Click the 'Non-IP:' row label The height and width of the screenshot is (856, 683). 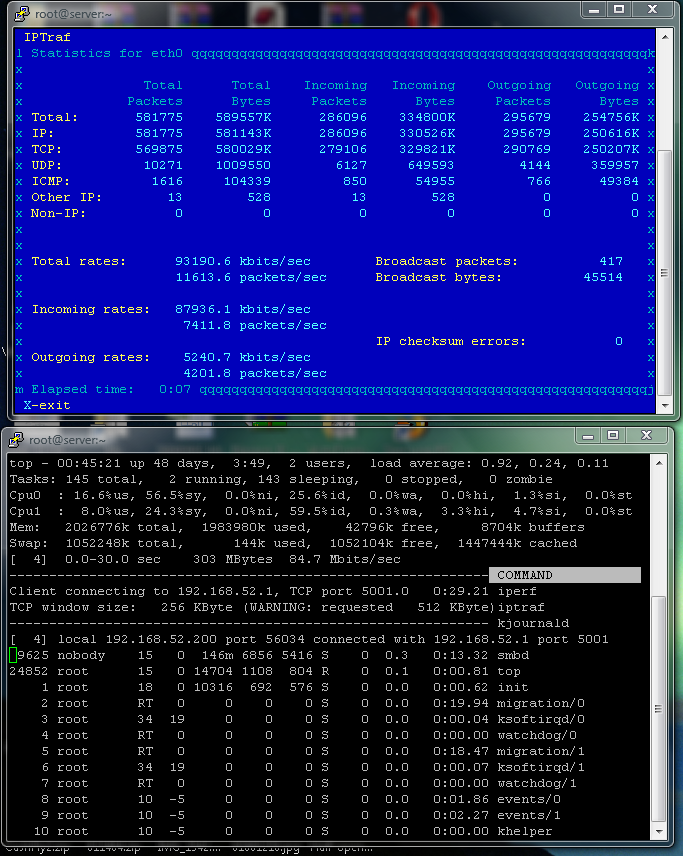58,213
